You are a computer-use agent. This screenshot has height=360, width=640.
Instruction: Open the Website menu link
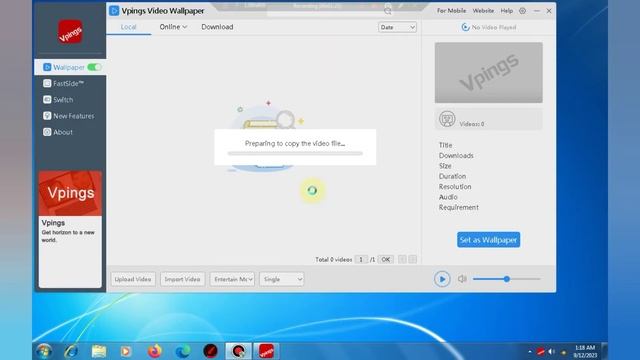483,11
